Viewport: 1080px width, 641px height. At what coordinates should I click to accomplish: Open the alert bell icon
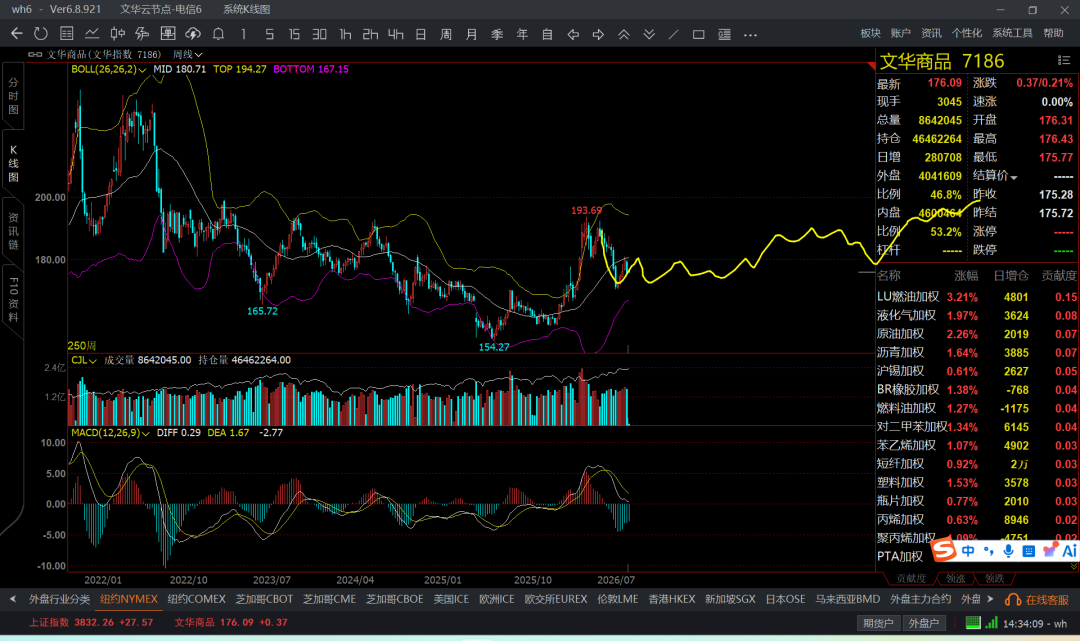(x=218, y=34)
